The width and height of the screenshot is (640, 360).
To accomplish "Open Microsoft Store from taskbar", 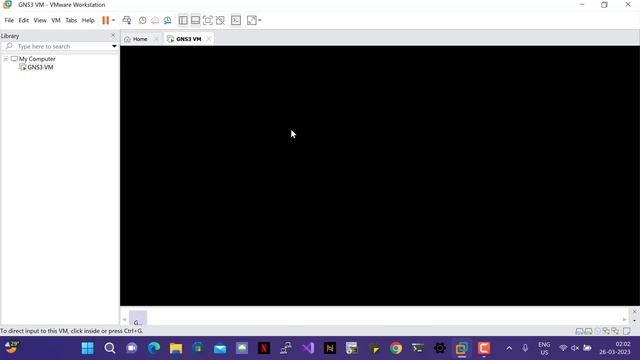I will pos(198,348).
